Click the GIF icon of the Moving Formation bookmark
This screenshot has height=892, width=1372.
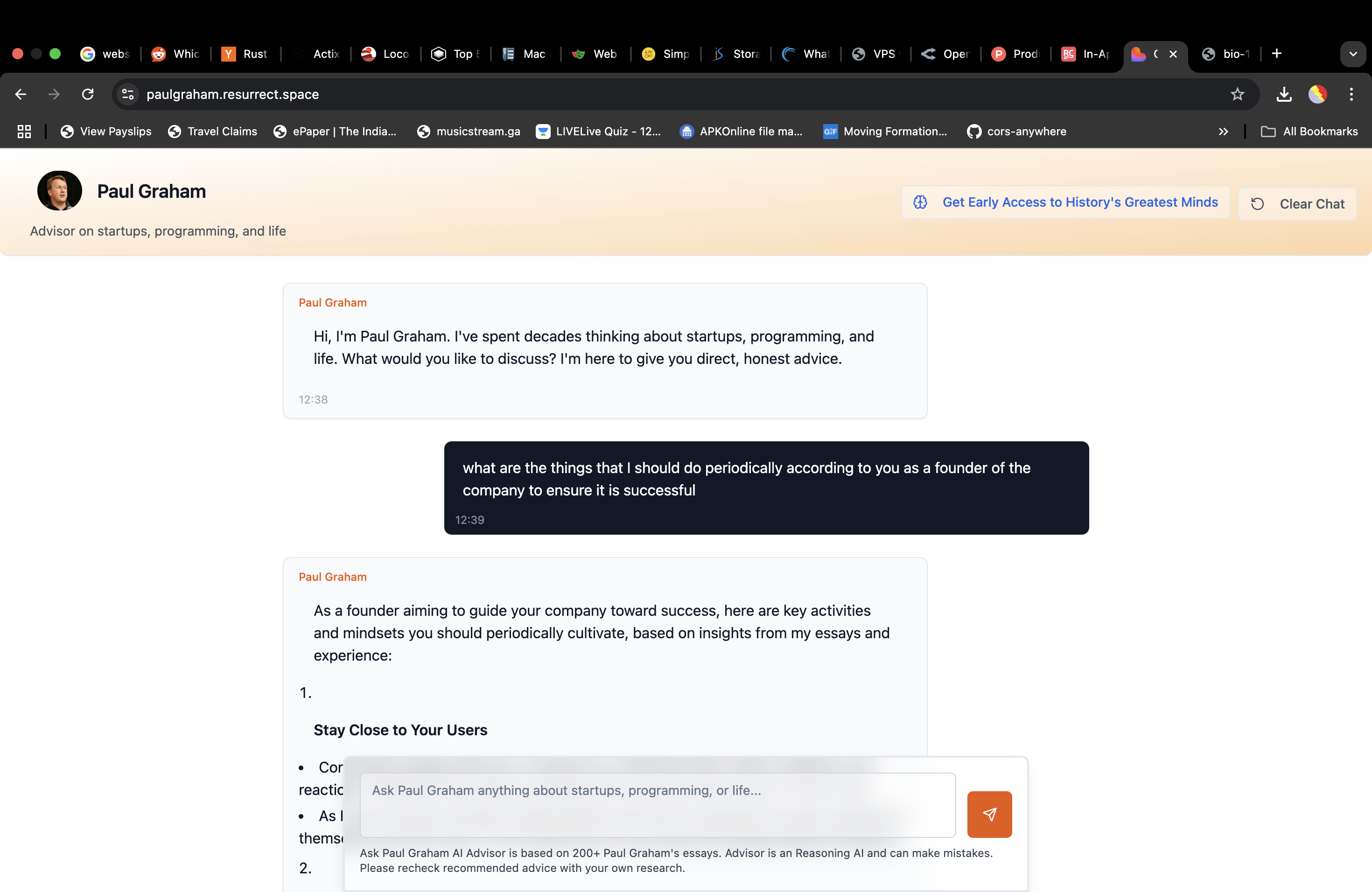click(x=830, y=132)
